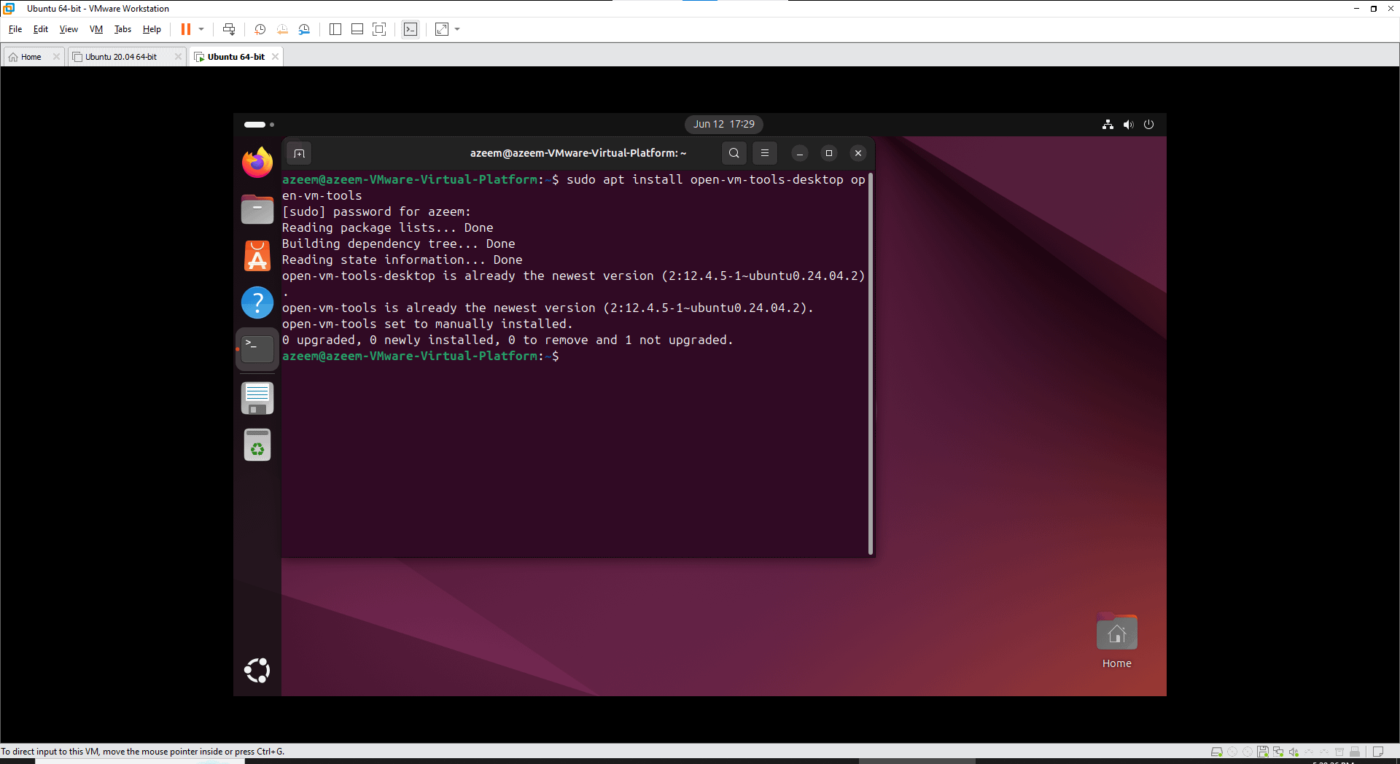Click the network adapter status bar icon
Screen dimensions: 1400x764
click(1278, 751)
